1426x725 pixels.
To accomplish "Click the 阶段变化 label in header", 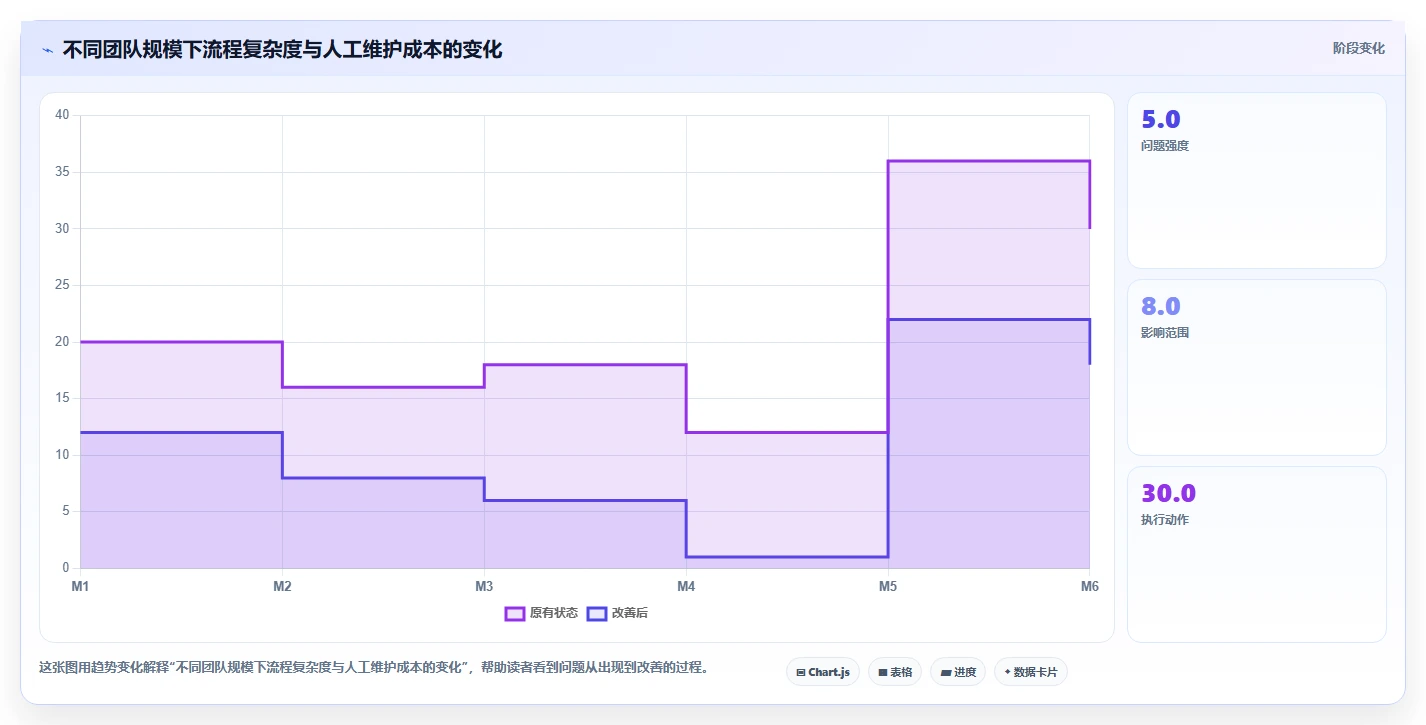I will [1359, 48].
